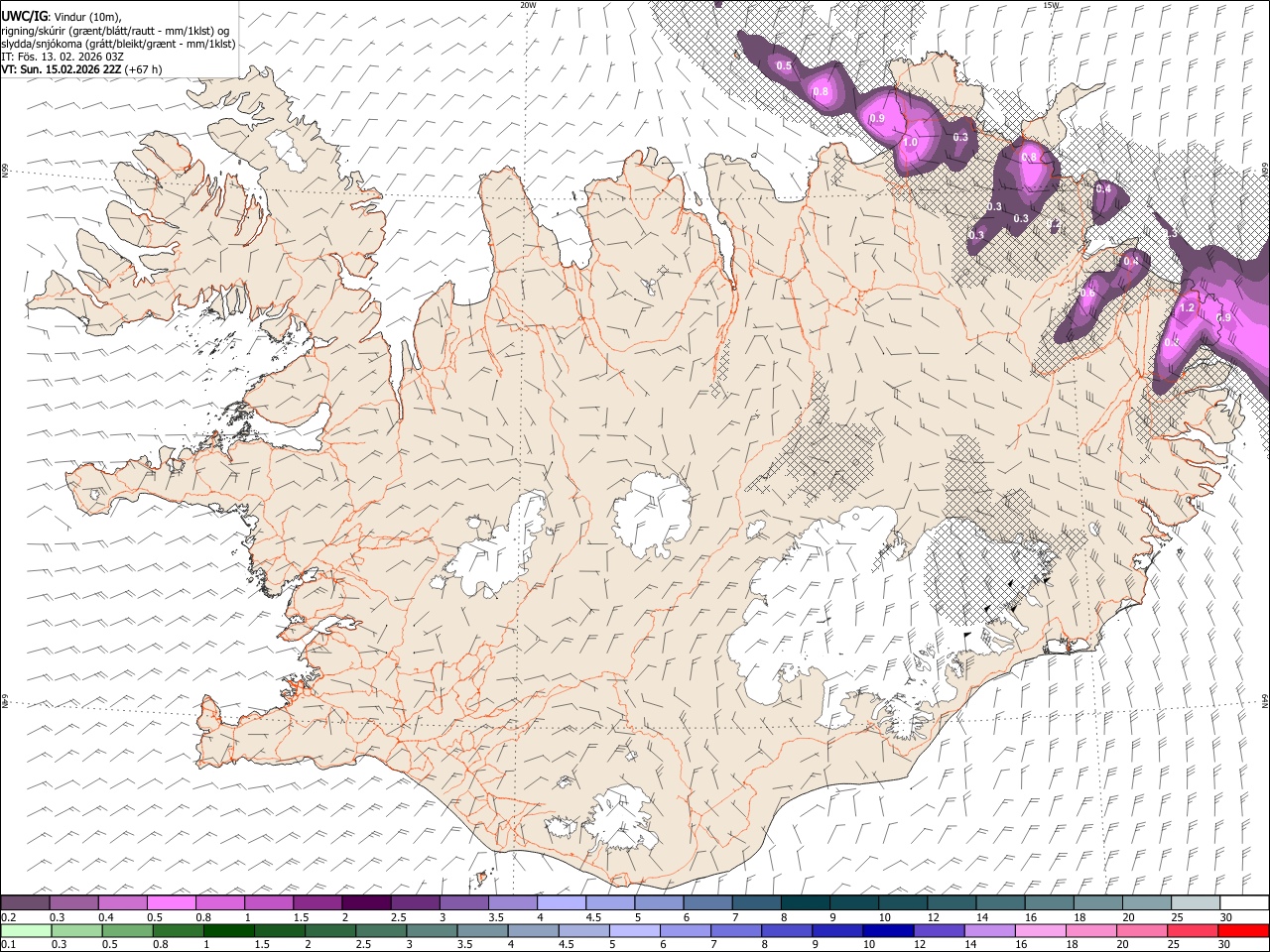The height and width of the screenshot is (952, 1270).
Task: Click the pale grey swatch at 25 in upper legend
Action: pyautogui.click(x=1195, y=903)
